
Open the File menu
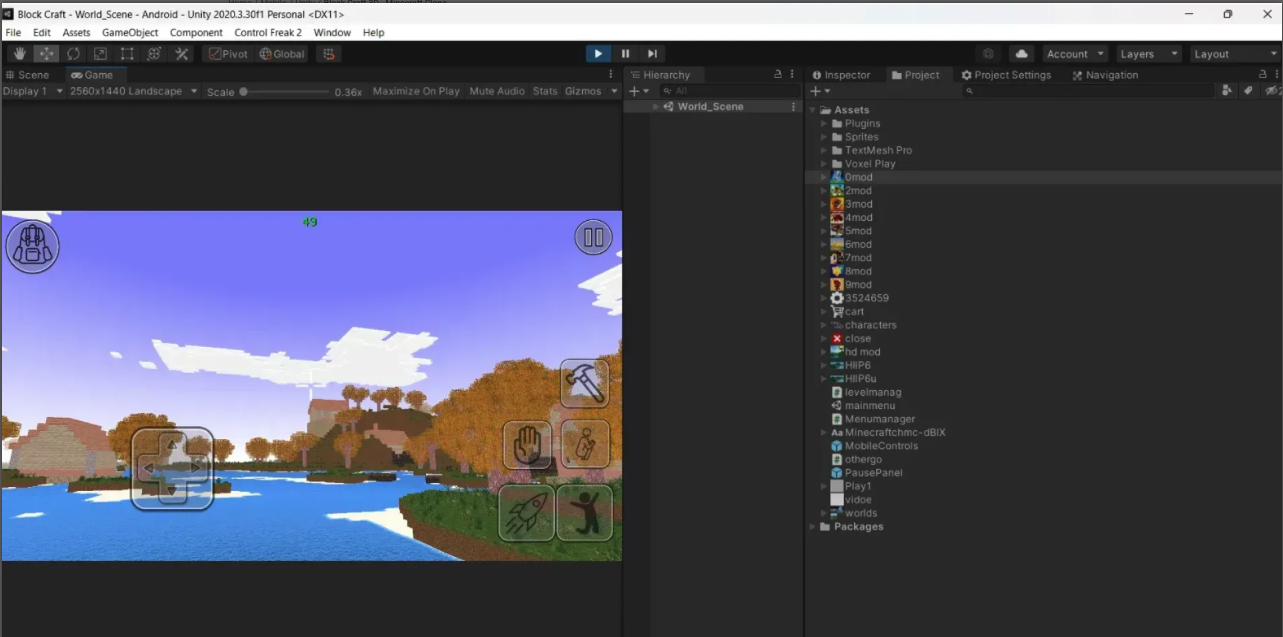(13, 33)
